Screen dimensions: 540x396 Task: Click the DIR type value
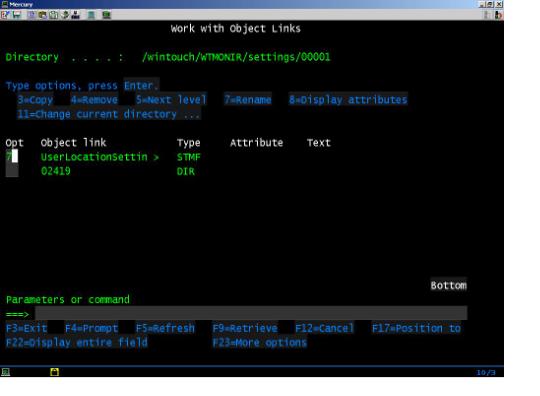(x=186, y=171)
